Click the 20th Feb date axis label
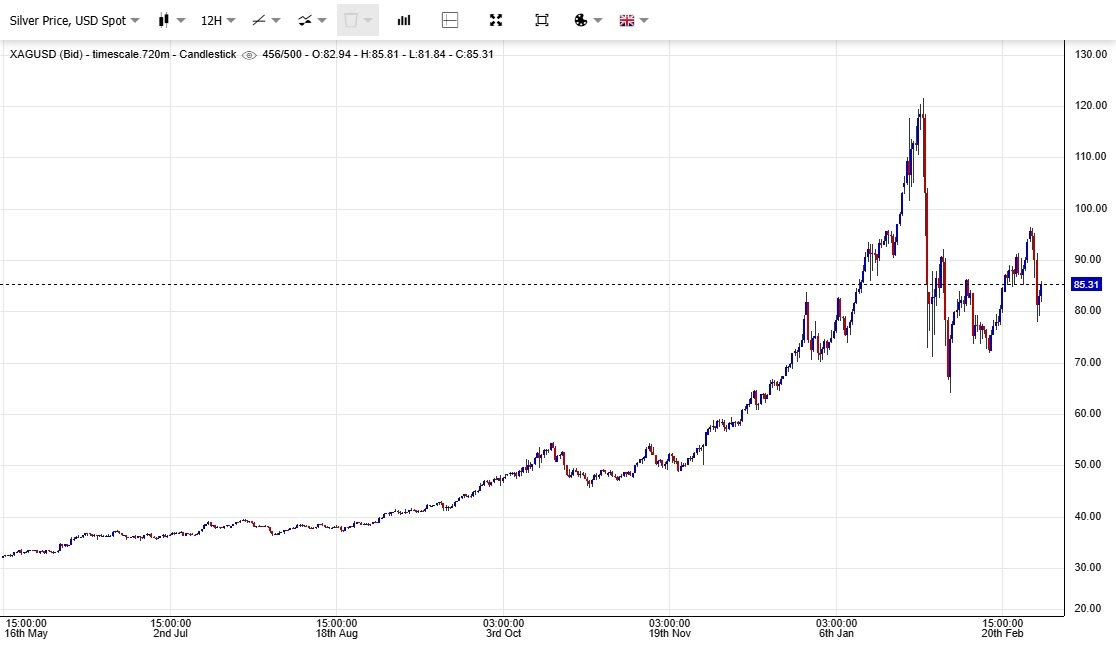This screenshot has height=646, width=1116. 1002,633
